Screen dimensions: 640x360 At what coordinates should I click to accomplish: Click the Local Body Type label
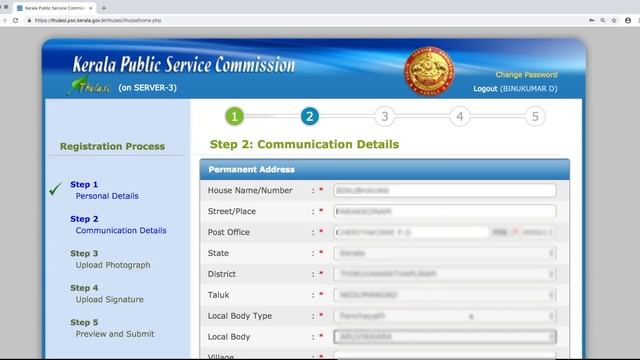240,316
